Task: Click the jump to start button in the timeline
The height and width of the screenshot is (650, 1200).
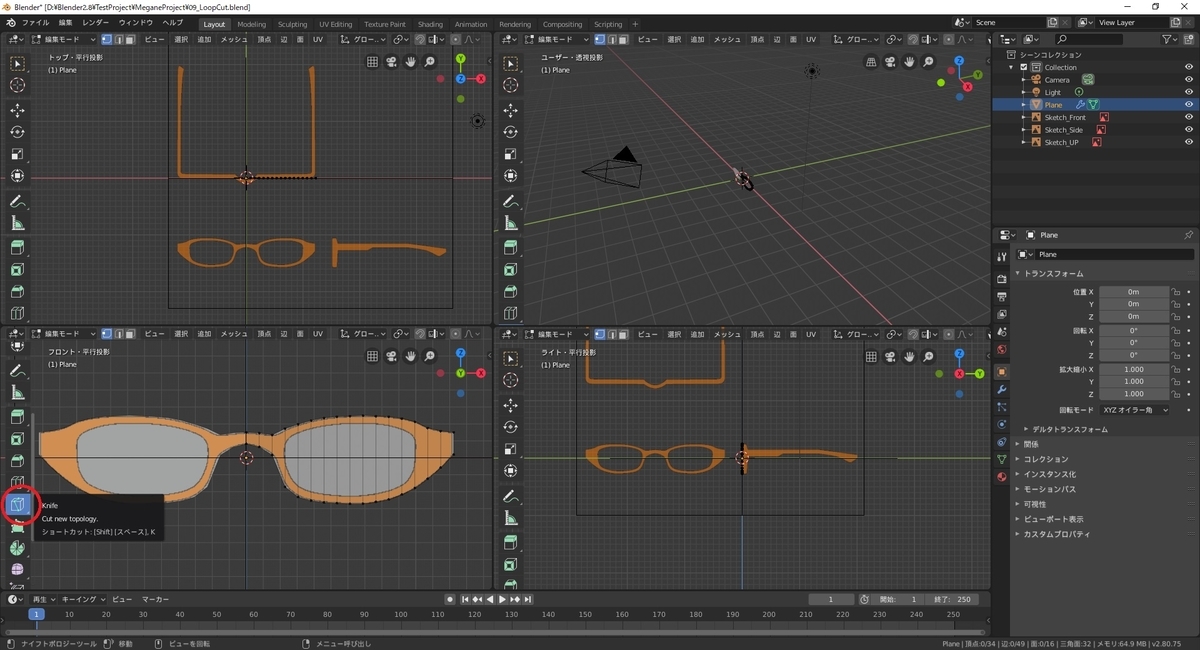Action: click(466, 599)
